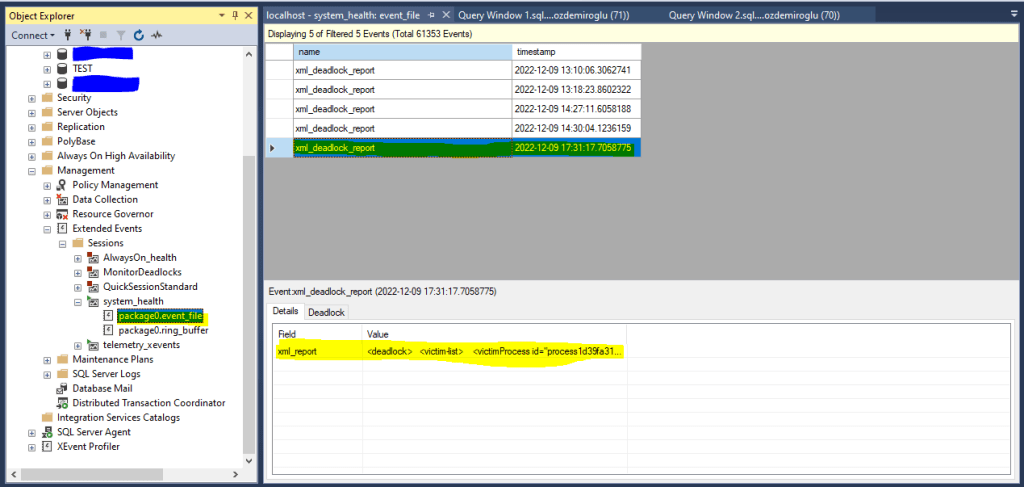1024x487 pixels.
Task: Click the filter funnel icon in toolbar
Action: click(121, 35)
